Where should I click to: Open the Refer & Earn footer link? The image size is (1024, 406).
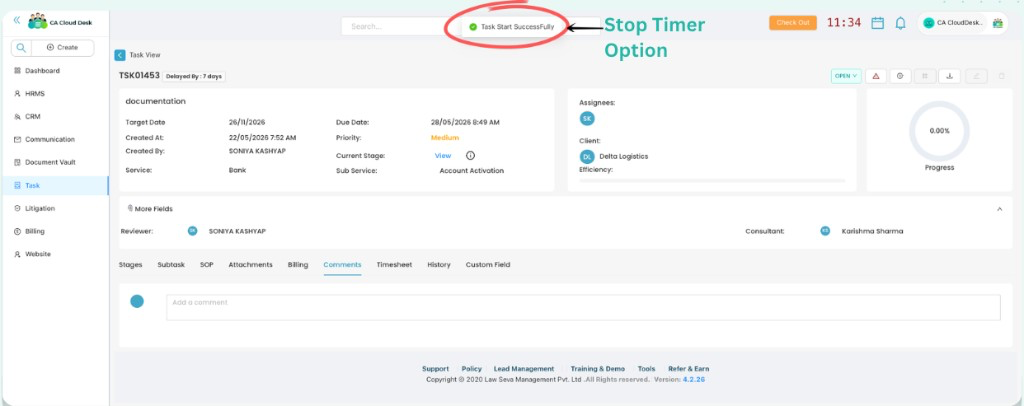pyautogui.click(x=689, y=369)
